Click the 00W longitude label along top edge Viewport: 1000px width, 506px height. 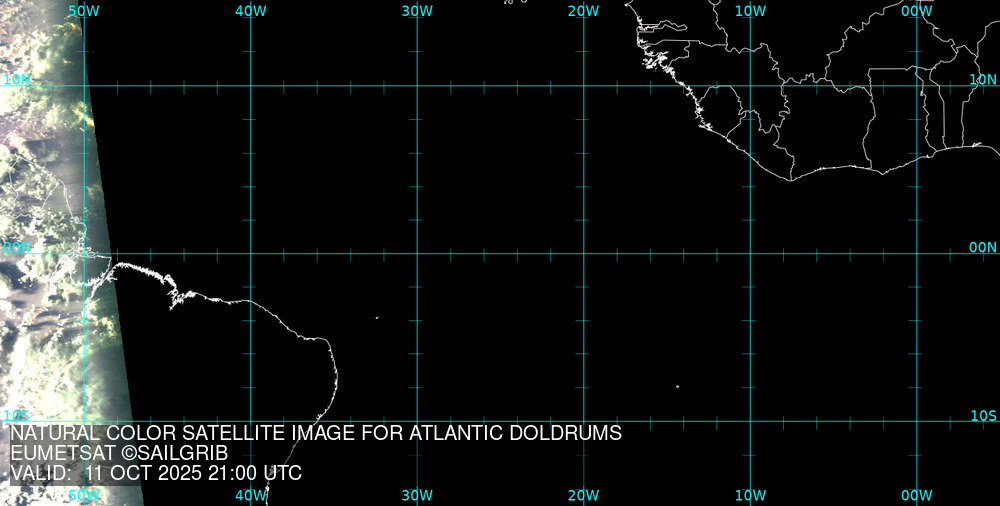coord(916,11)
